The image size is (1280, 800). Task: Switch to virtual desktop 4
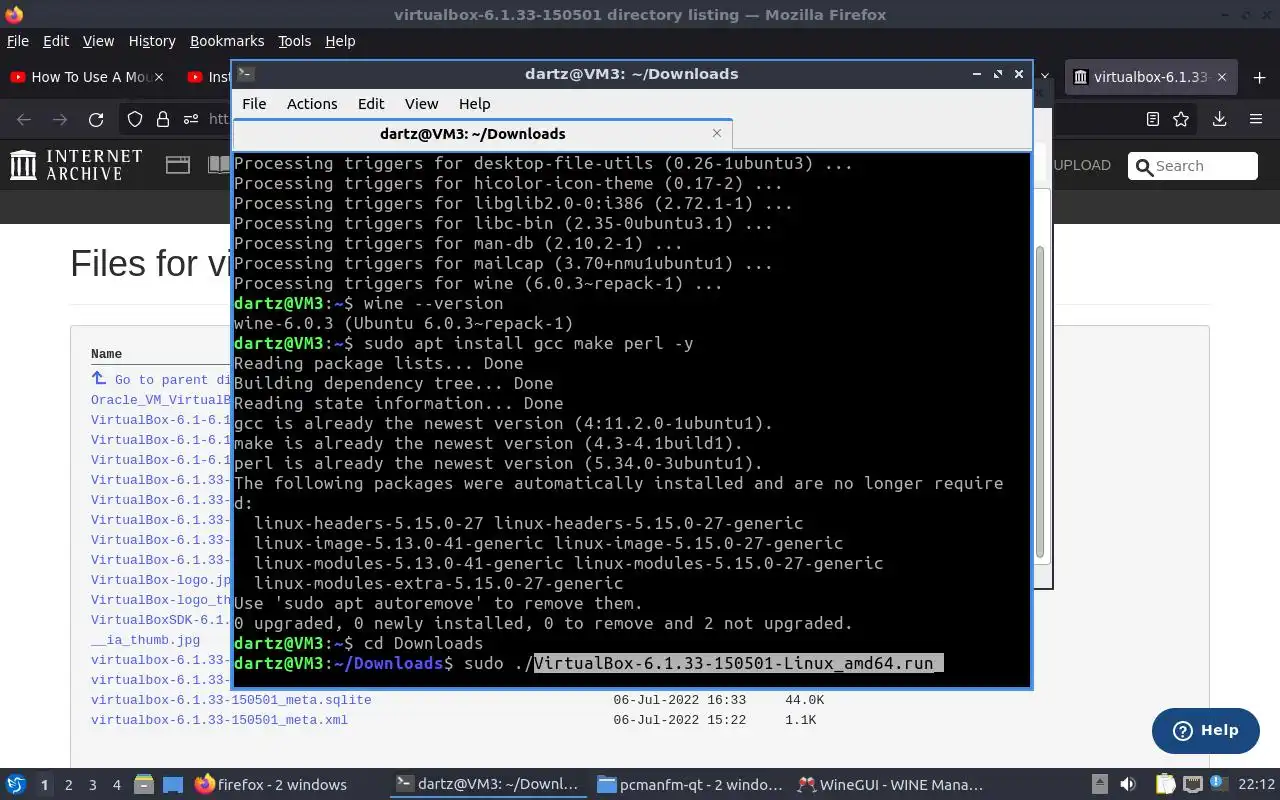[117, 785]
